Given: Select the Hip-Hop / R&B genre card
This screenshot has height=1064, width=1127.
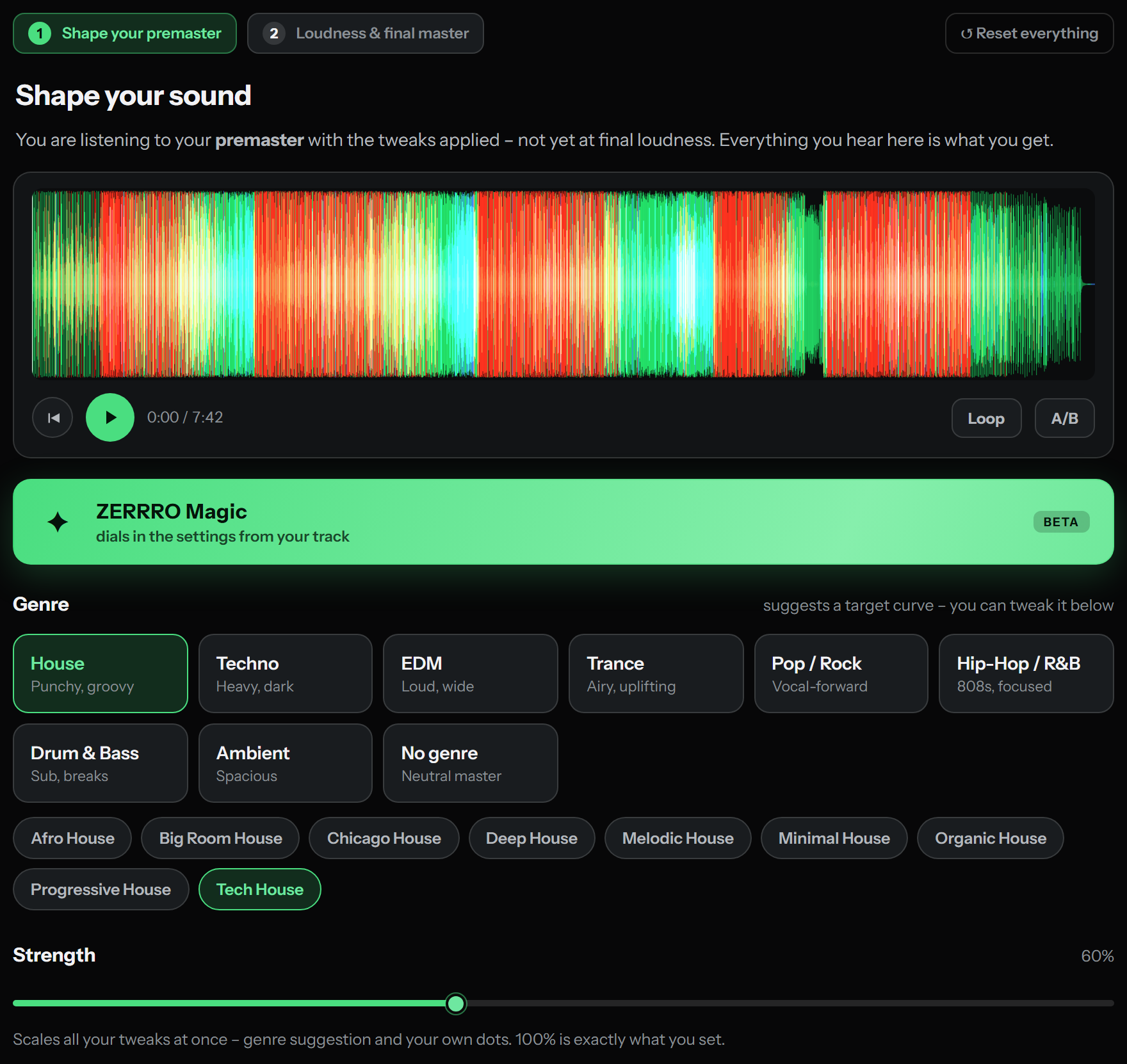Looking at the screenshot, I should (x=1026, y=673).
